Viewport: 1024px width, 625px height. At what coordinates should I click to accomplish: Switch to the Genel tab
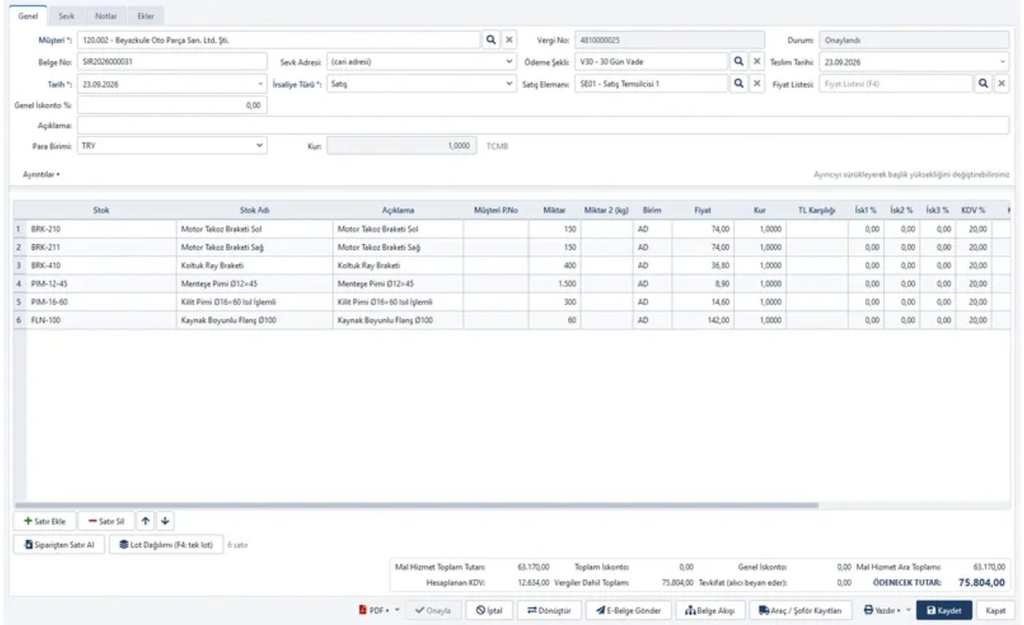(28, 16)
